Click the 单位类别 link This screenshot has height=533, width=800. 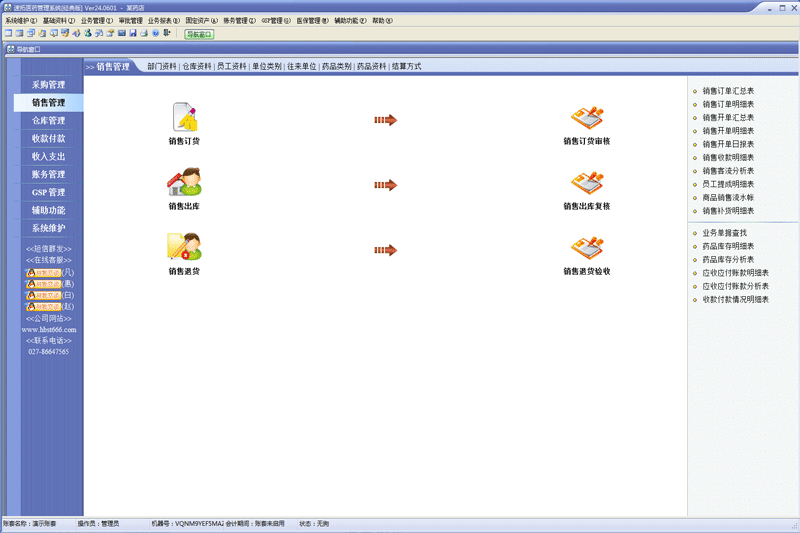pos(267,66)
